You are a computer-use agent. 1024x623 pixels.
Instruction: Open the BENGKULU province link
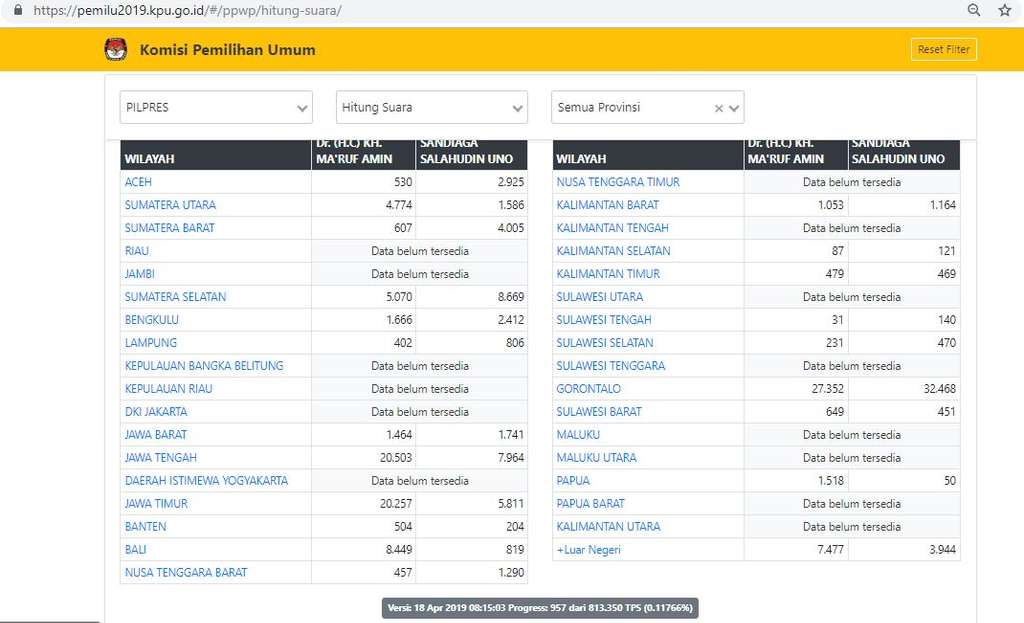[152, 319]
